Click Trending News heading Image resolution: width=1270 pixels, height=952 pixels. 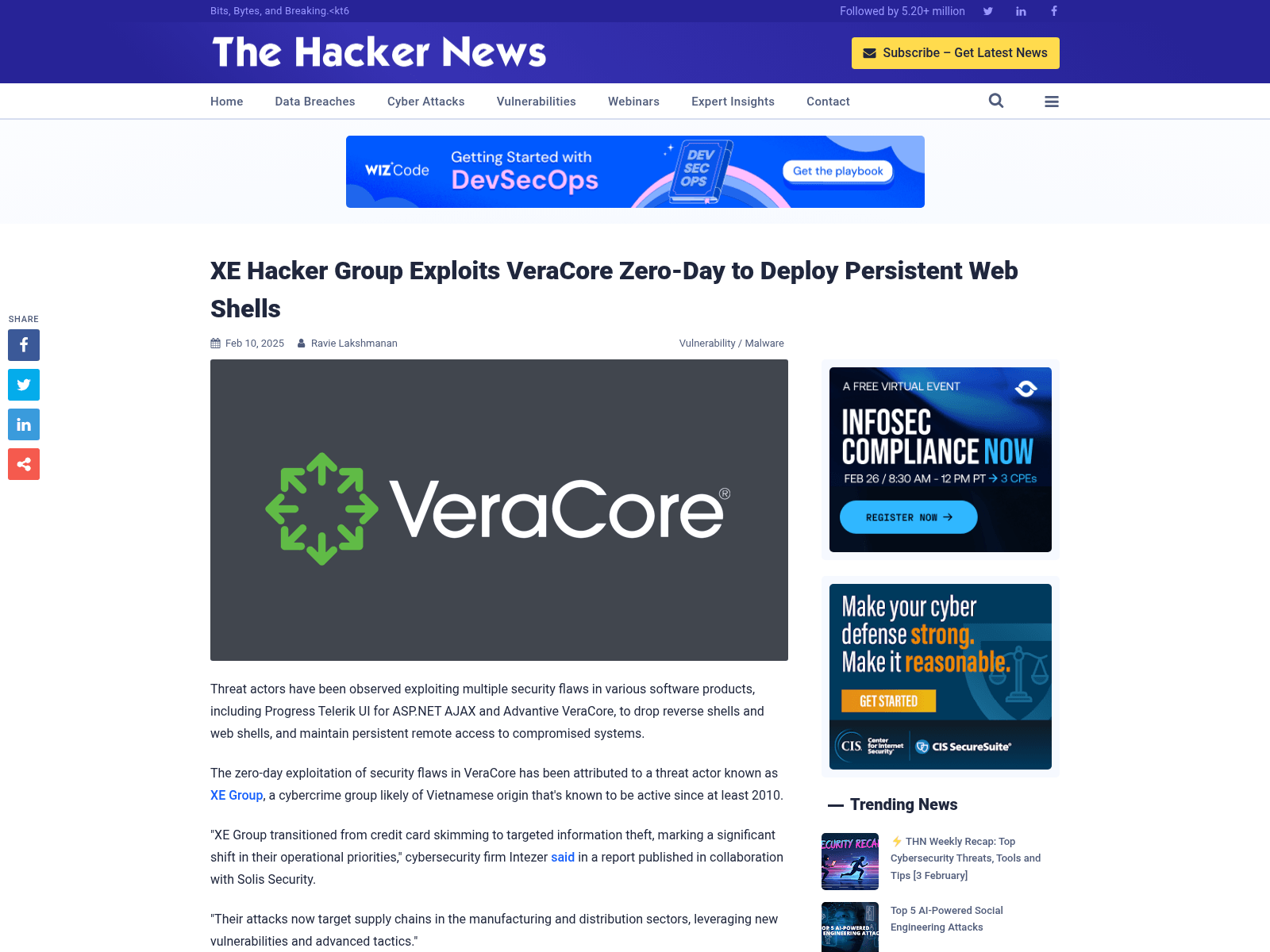coord(903,804)
